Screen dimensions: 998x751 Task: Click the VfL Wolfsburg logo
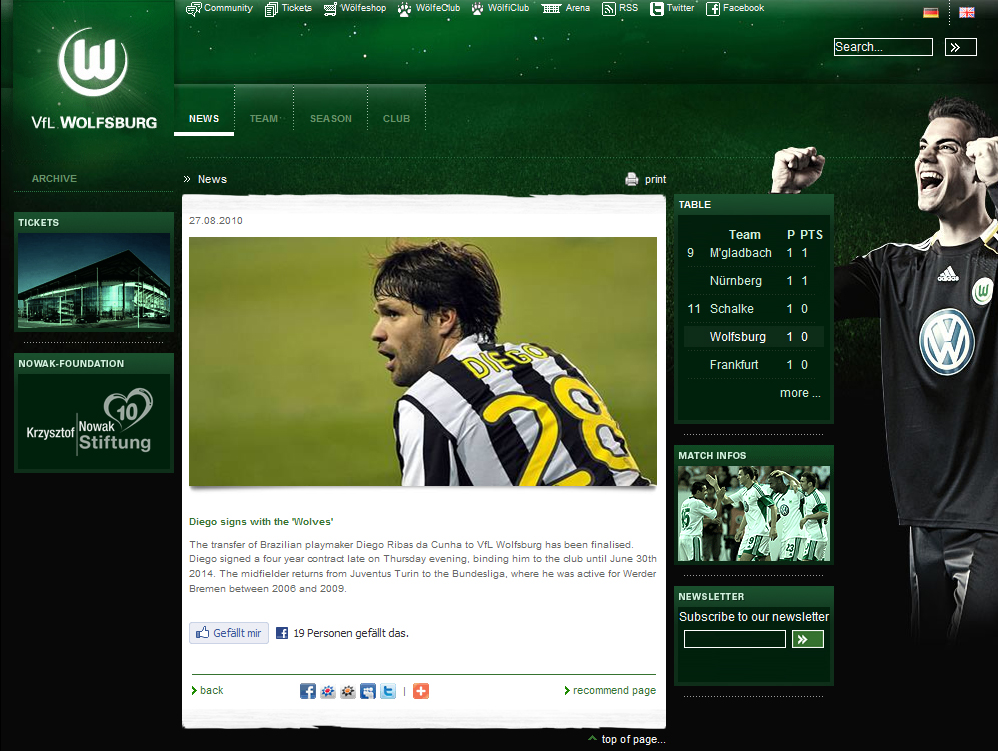(x=94, y=79)
